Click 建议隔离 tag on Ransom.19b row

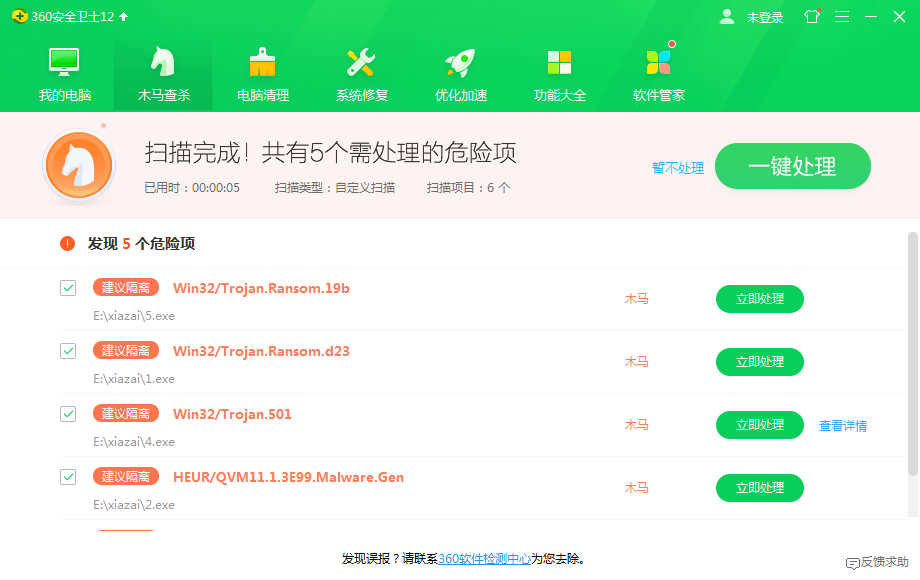point(126,287)
